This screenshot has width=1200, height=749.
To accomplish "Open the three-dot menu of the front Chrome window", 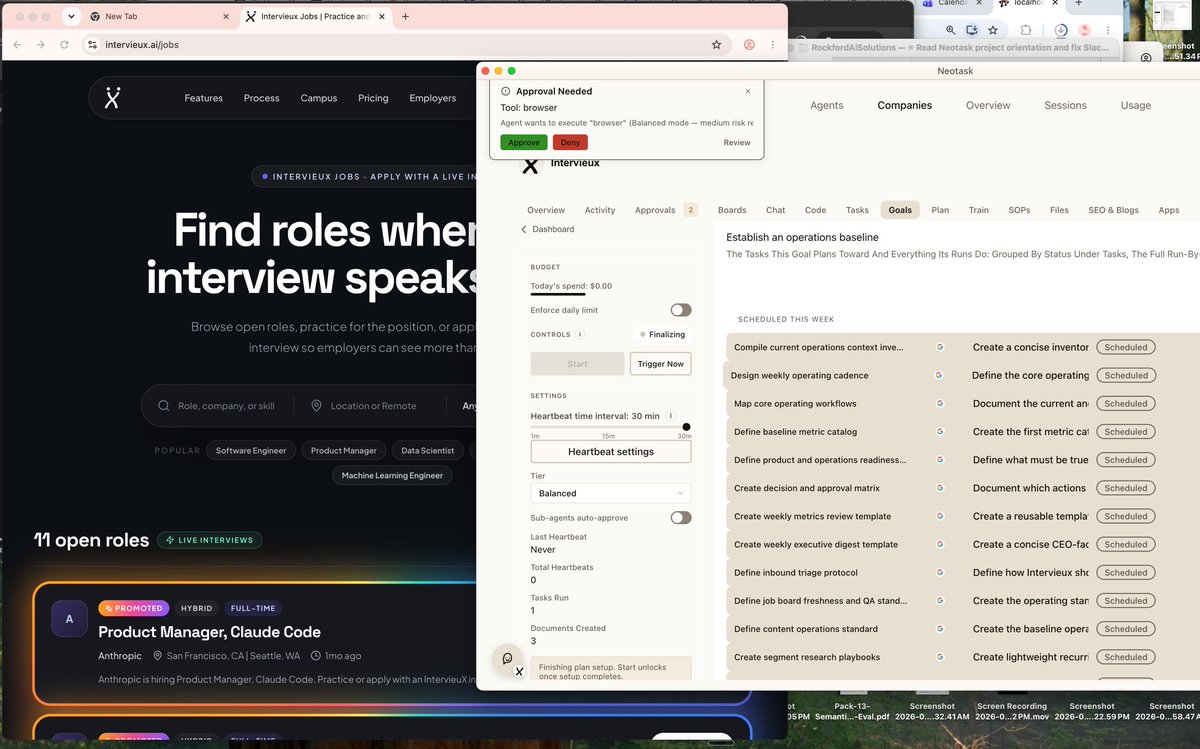I will 773,45.
